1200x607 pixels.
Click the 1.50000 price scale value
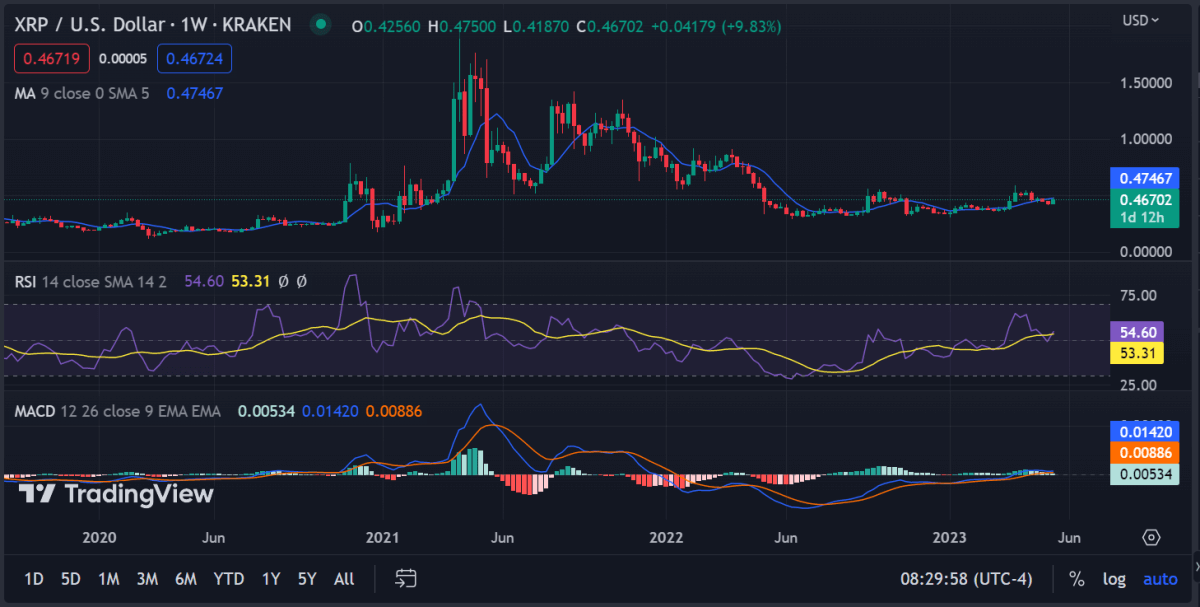(x=1148, y=82)
